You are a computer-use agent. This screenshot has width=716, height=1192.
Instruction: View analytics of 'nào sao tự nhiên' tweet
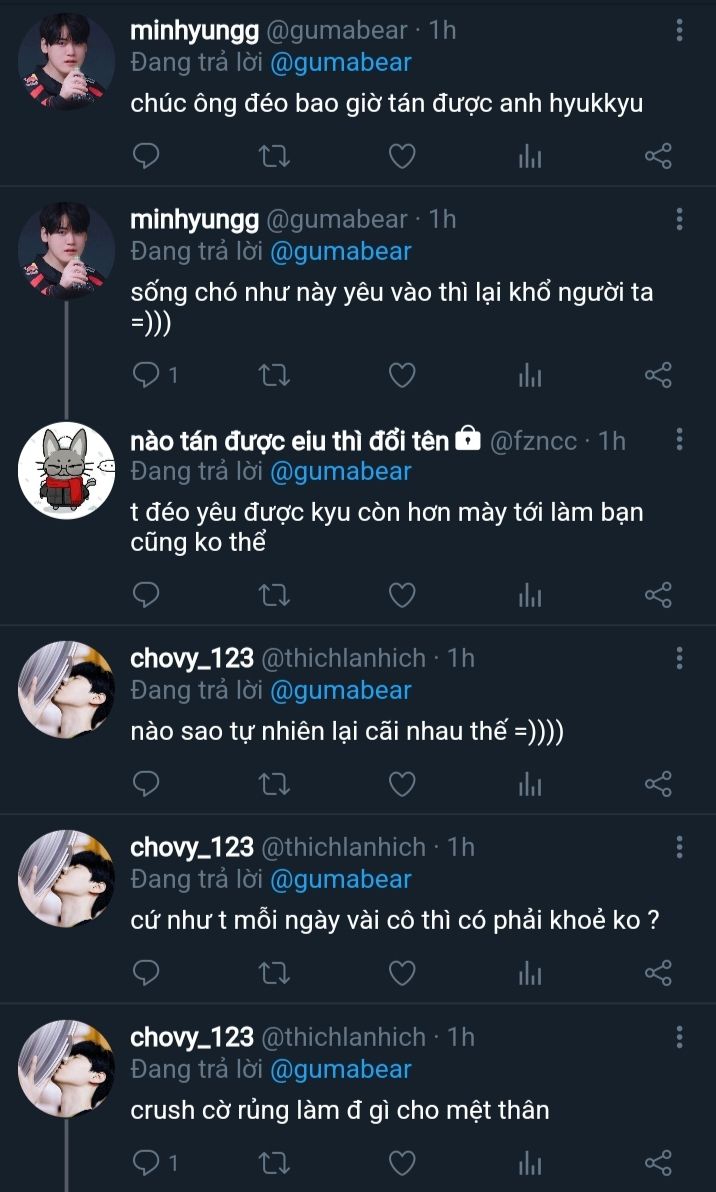coord(530,785)
